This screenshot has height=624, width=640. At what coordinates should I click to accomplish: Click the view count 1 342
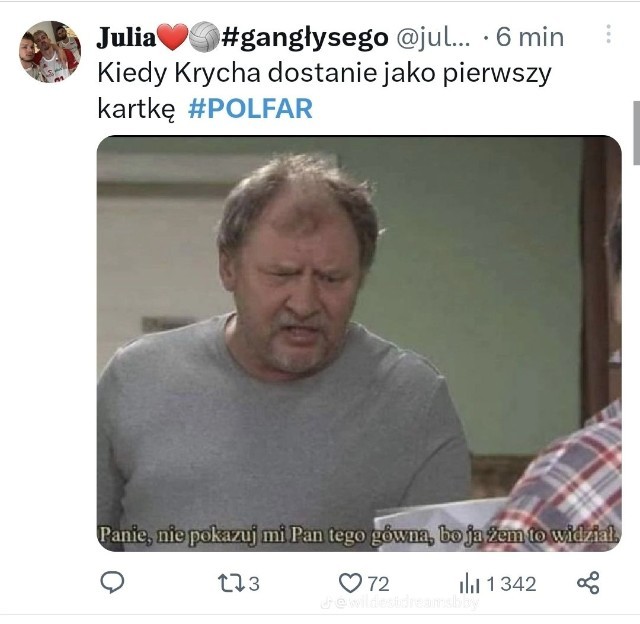pos(511,584)
